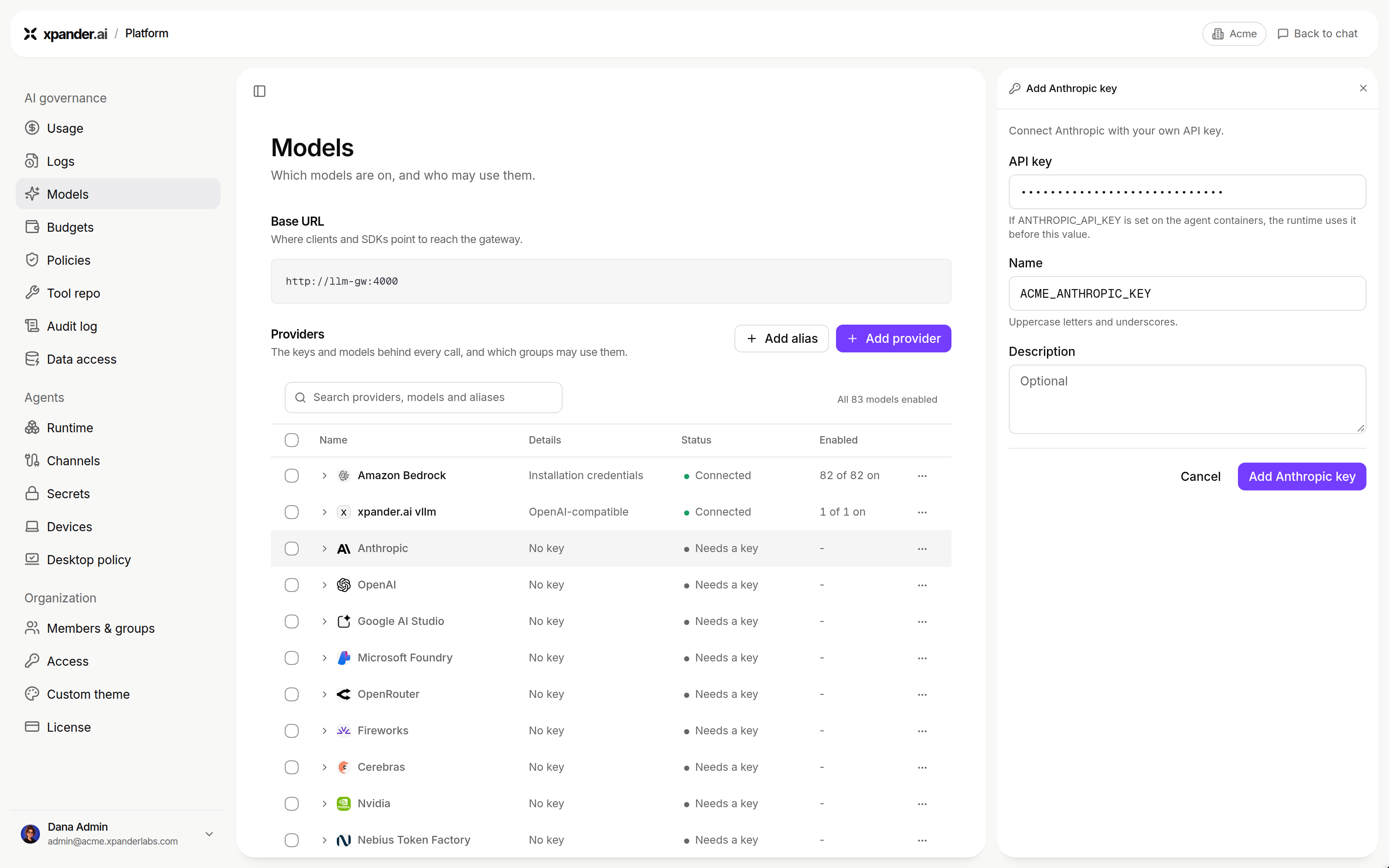The height and width of the screenshot is (868, 1389).
Task: Open the Custom theme palette icon
Action: [x=32, y=694]
